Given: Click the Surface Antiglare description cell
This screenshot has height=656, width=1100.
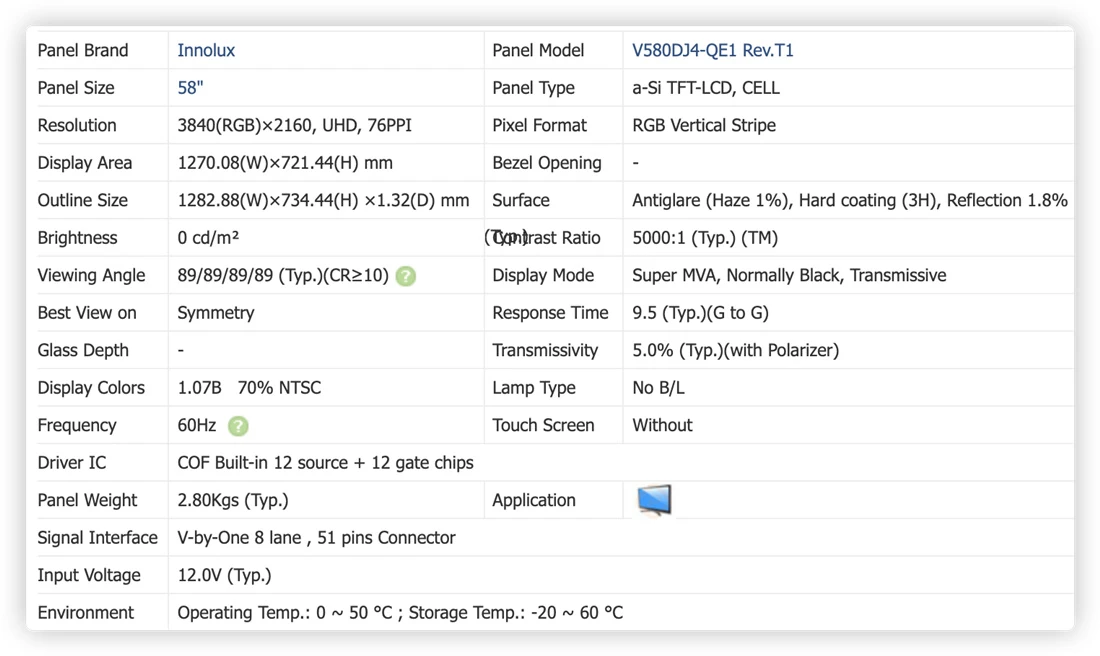Looking at the screenshot, I should [x=850, y=201].
